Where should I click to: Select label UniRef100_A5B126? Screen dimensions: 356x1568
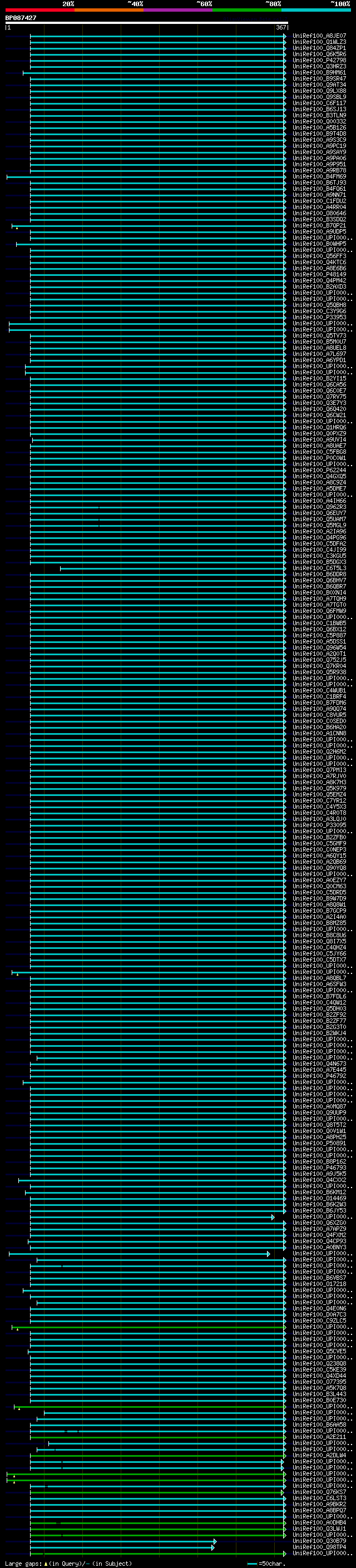pyautogui.click(x=319, y=128)
